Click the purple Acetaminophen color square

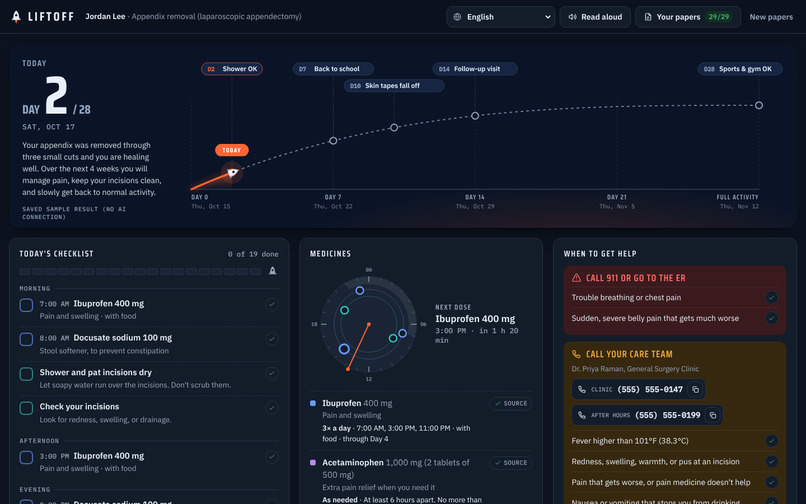[313, 462]
